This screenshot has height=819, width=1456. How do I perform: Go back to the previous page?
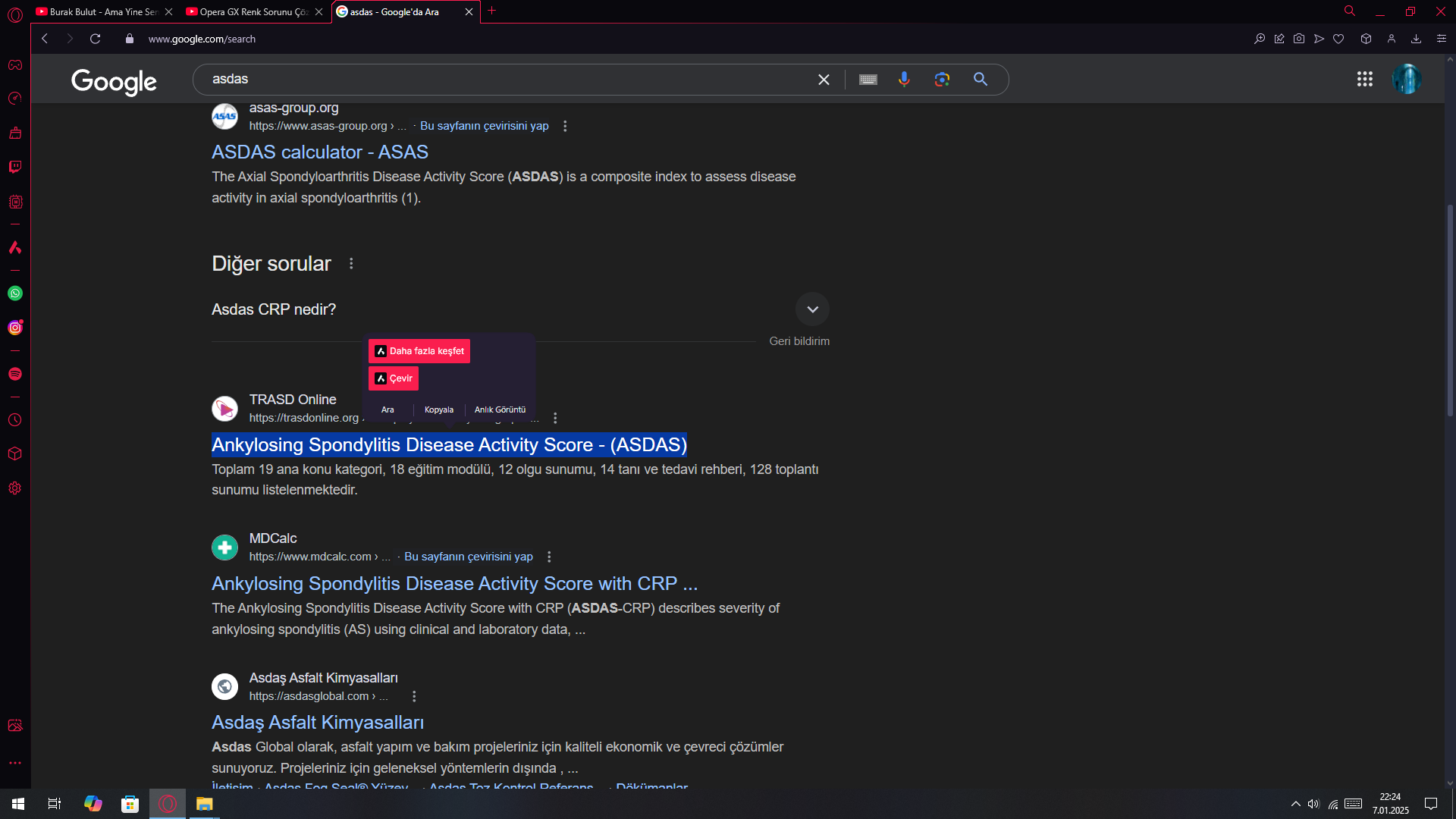pos(45,39)
